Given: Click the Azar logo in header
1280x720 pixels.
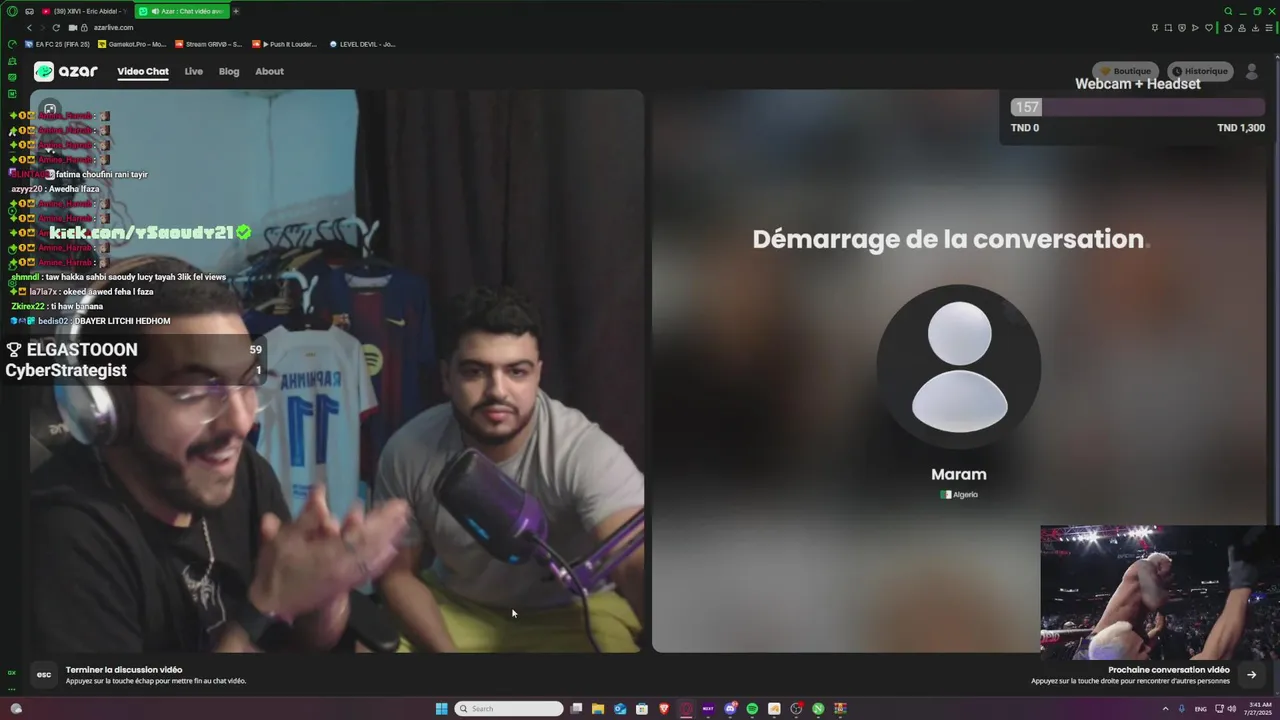Looking at the screenshot, I should coord(66,71).
